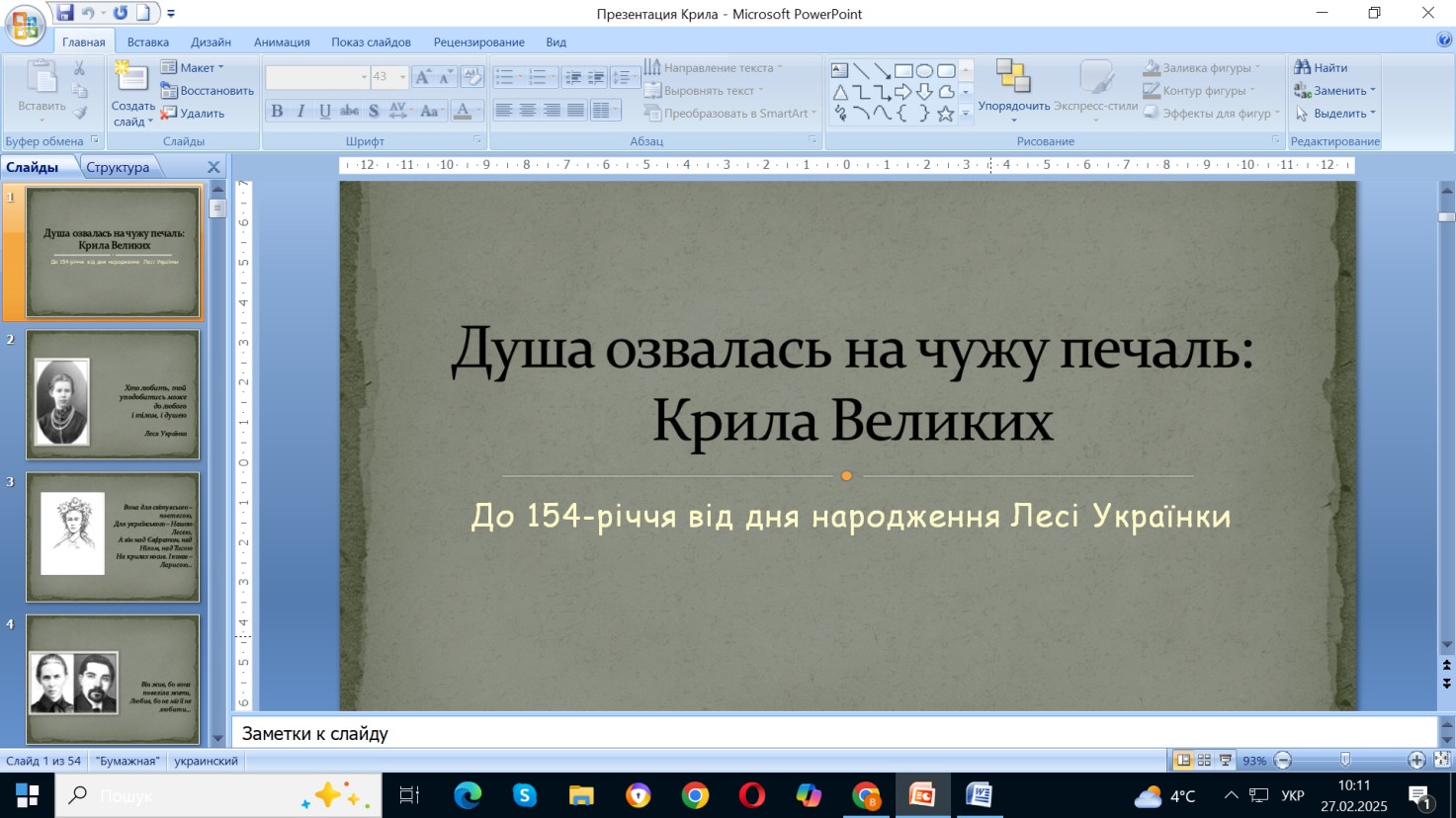Click the Save icon in quick access toolbar
The image size is (1456, 818).
point(65,13)
